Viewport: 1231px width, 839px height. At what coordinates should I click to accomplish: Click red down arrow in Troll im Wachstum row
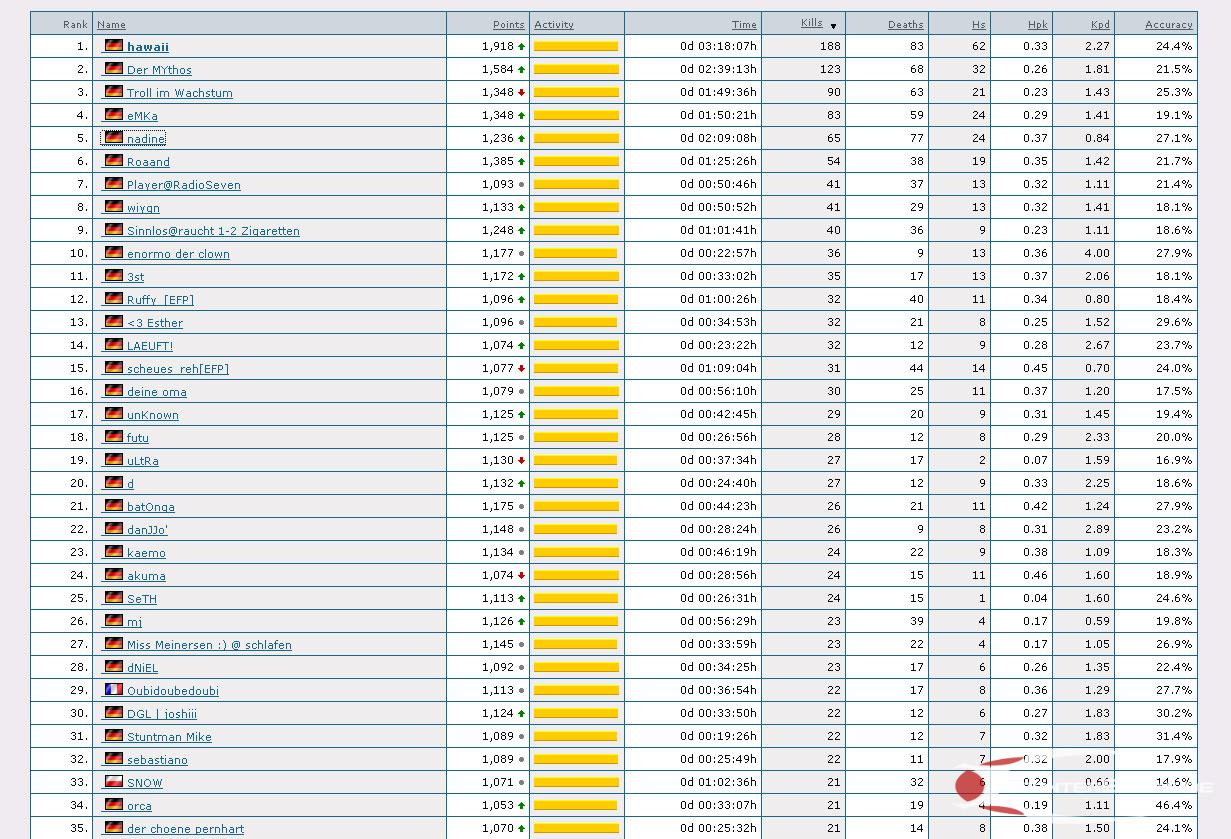[521, 93]
